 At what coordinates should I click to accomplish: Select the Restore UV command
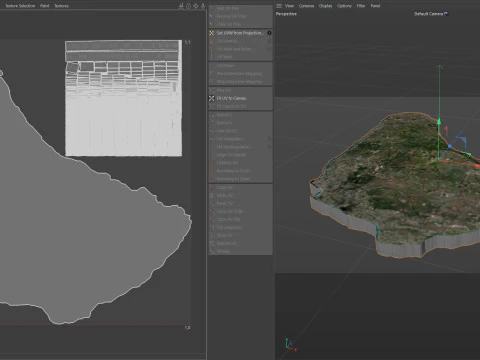pyautogui.click(x=240, y=244)
